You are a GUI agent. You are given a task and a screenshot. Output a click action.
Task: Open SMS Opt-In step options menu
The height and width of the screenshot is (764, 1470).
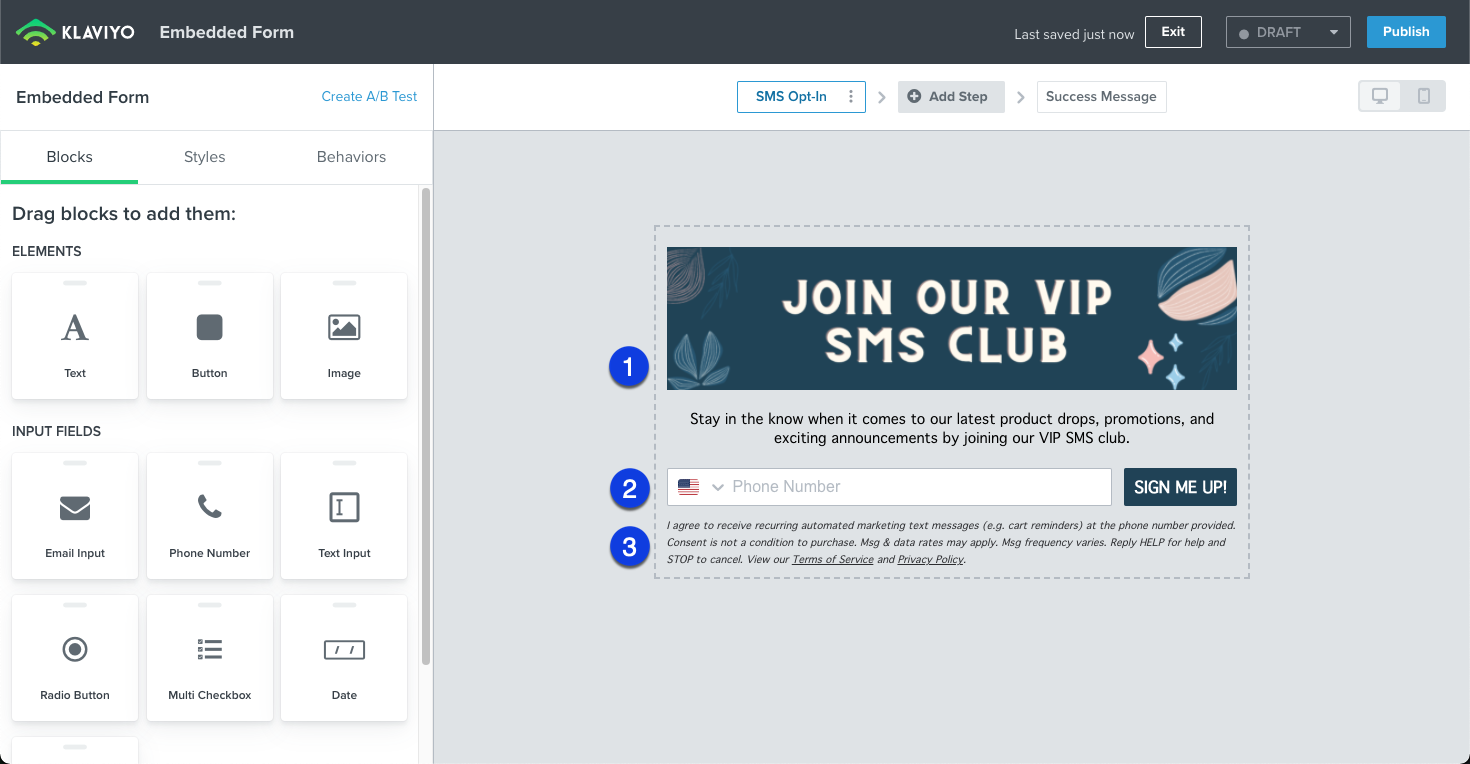click(851, 97)
